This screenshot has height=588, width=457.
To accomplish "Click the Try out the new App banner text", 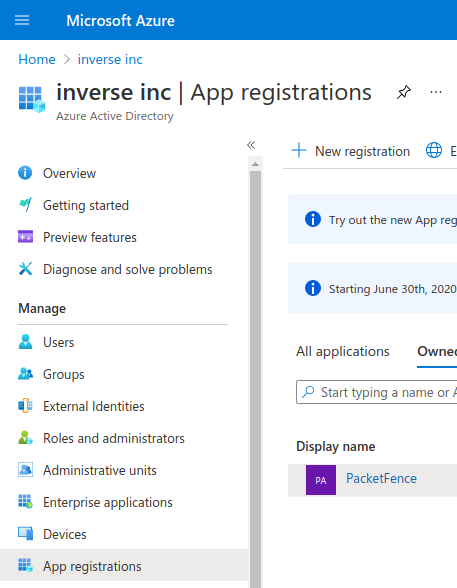I will pyautogui.click(x=393, y=220).
